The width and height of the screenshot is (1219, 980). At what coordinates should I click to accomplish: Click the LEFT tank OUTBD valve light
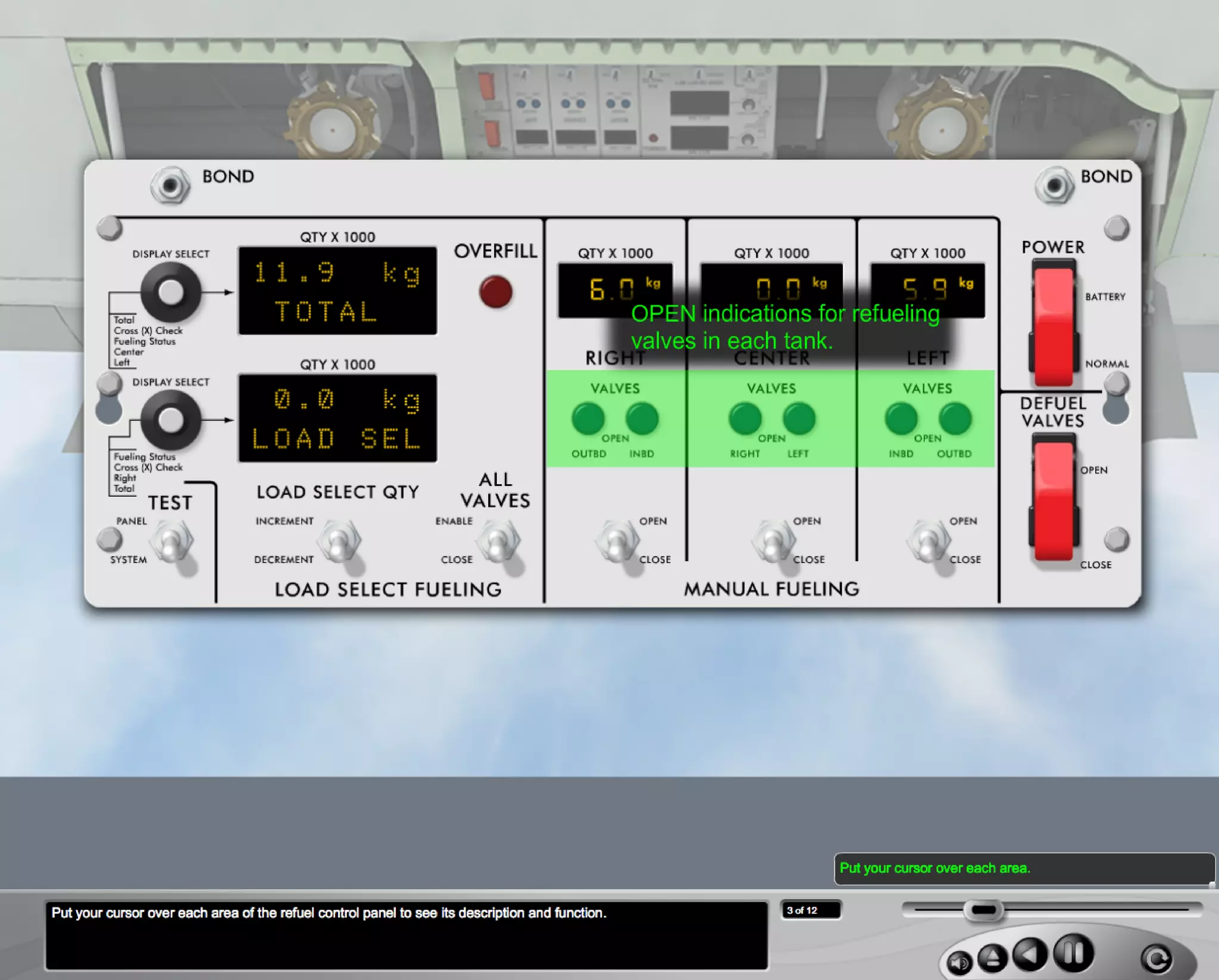tap(955, 418)
